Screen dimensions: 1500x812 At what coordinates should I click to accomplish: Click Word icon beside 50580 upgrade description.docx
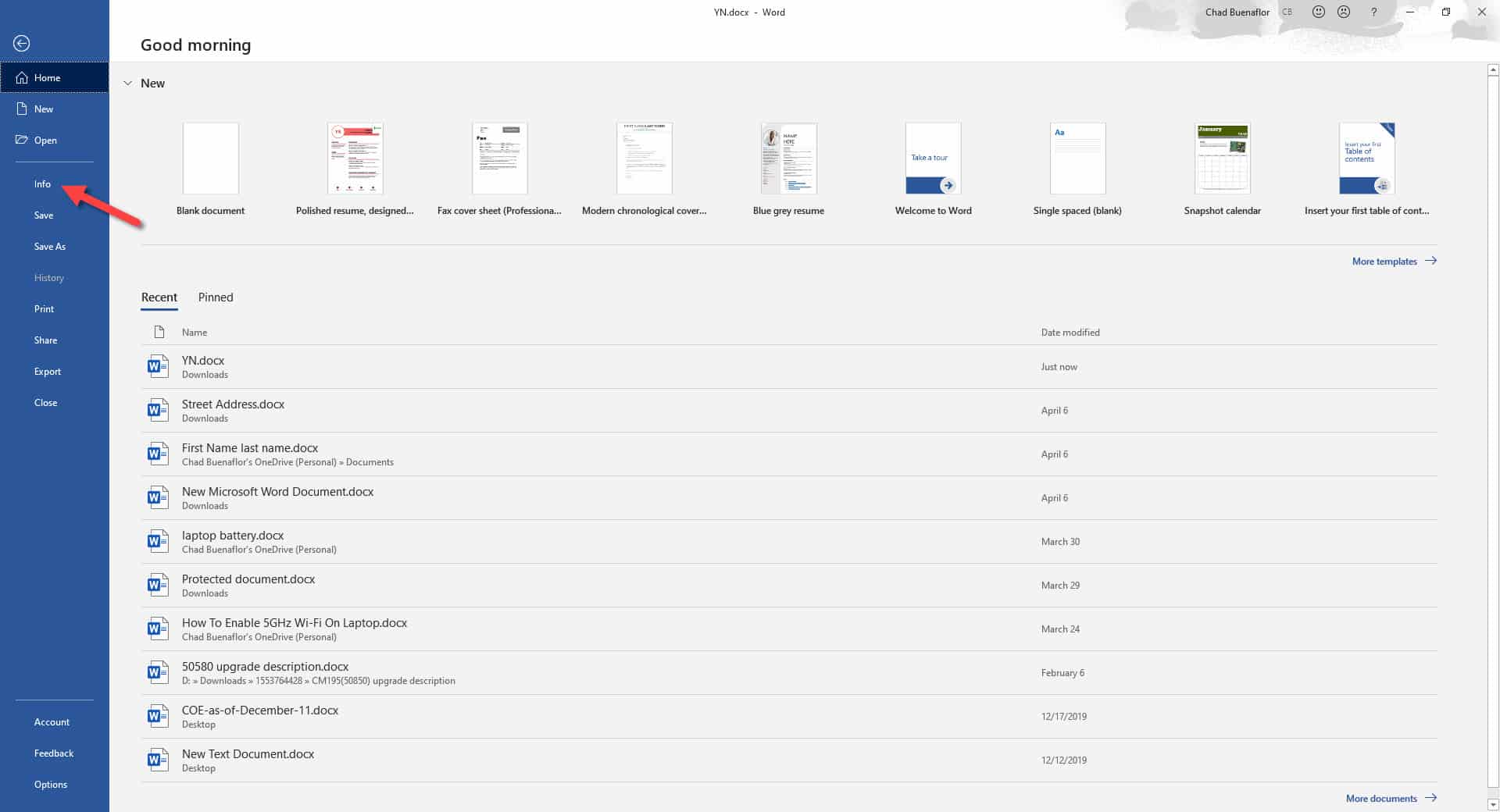158,672
